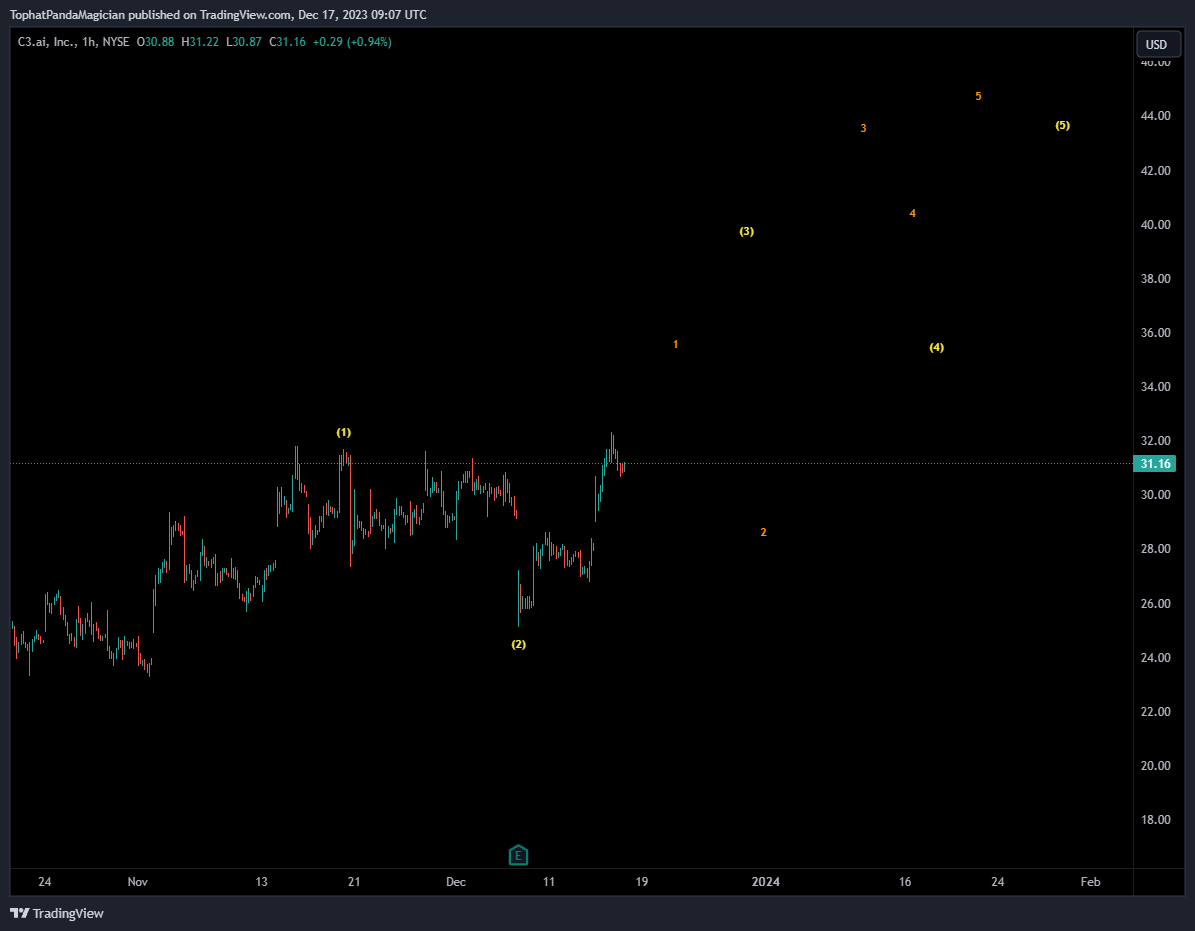The image size is (1195, 931).
Task: Select the yellow (5) wave label
Action: click(x=1062, y=125)
